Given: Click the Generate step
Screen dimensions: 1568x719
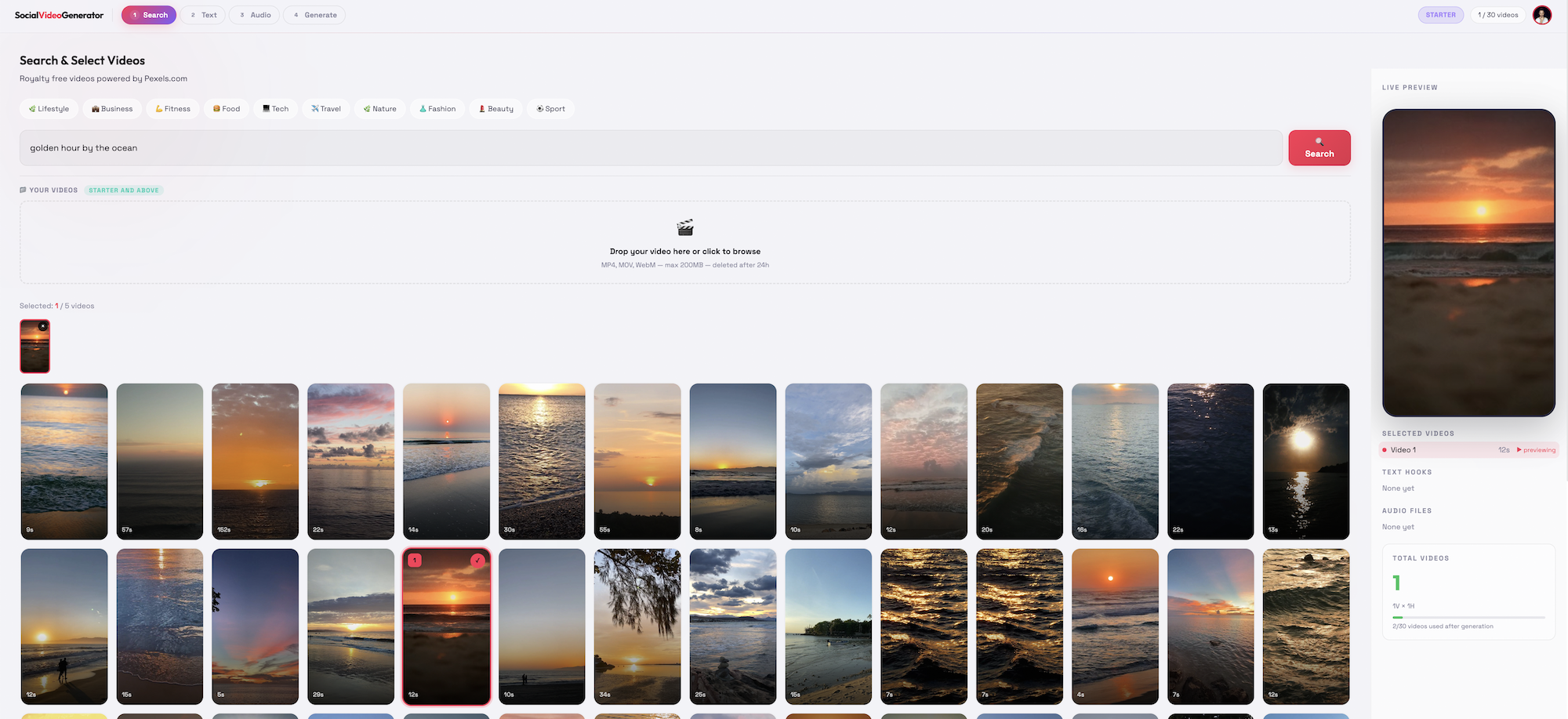Looking at the screenshot, I should tap(314, 14).
